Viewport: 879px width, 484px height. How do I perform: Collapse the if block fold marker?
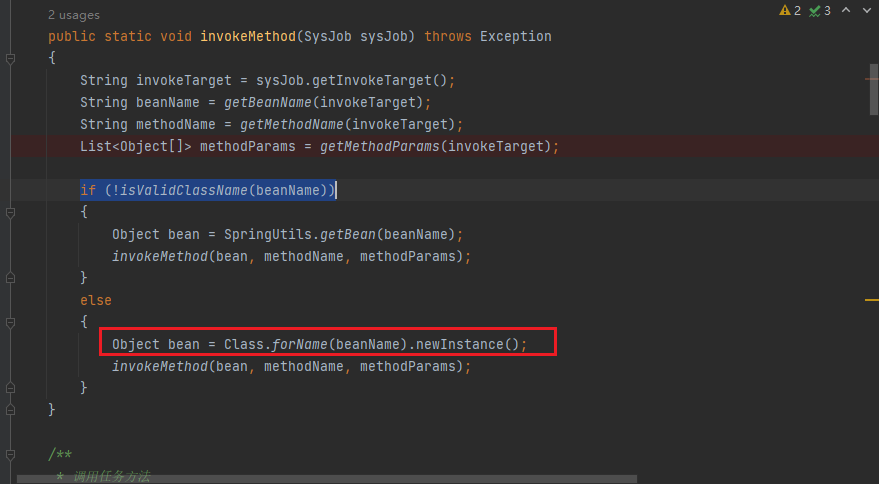click(11, 212)
